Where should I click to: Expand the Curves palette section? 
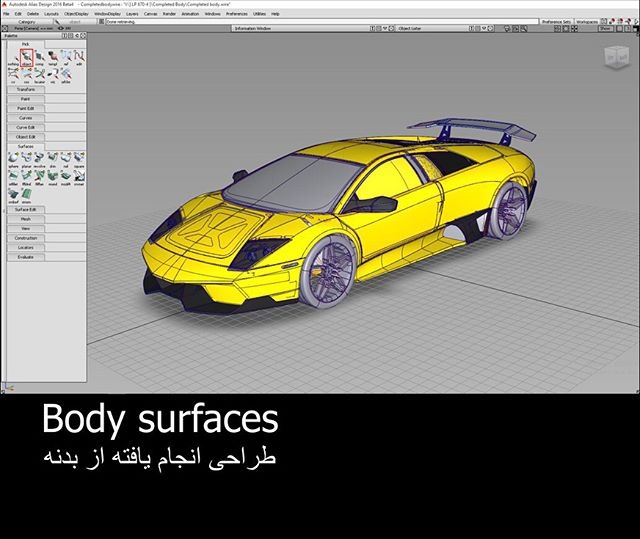(26, 118)
